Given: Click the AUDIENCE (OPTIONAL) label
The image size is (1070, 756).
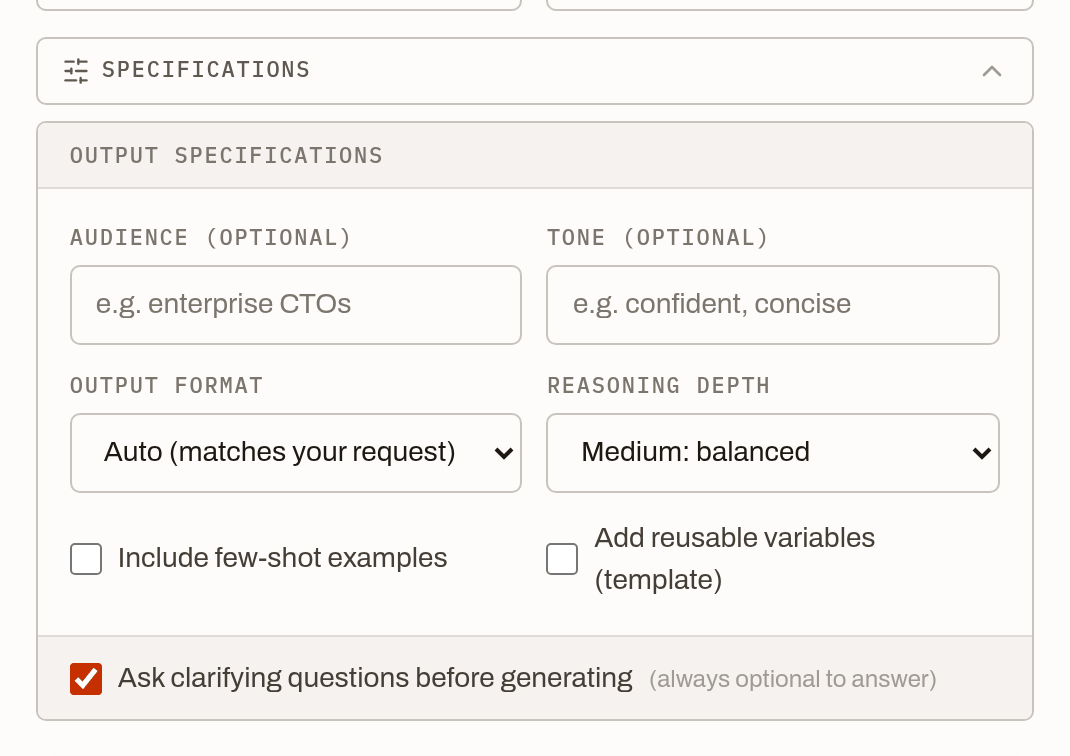Looking at the screenshot, I should coord(211,237).
